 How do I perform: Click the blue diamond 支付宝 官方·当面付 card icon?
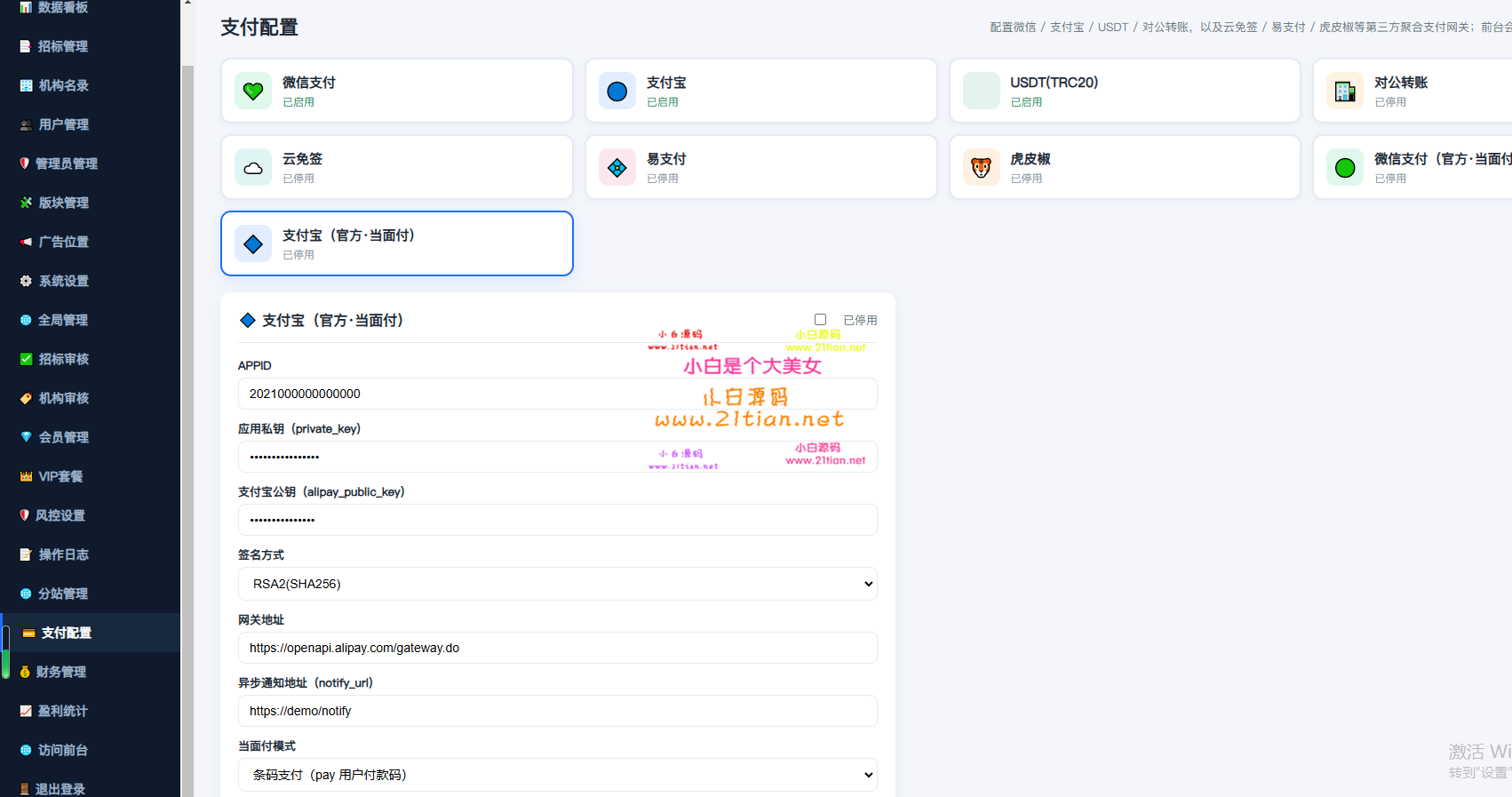(x=253, y=243)
